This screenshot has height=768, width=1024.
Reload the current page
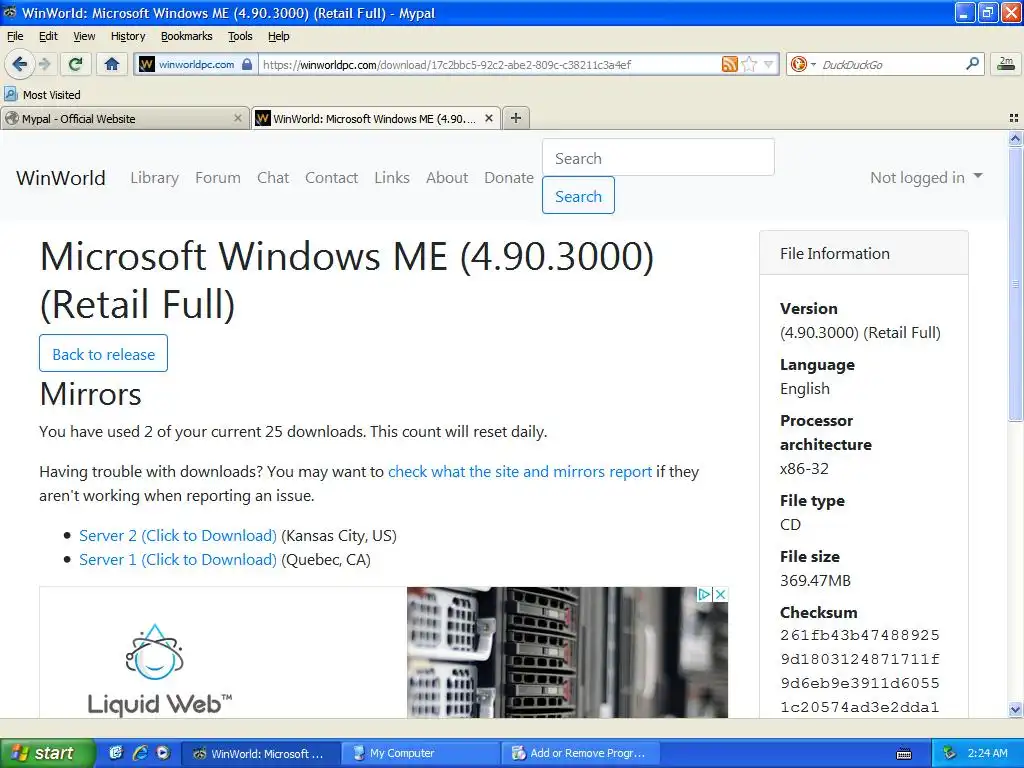(76, 64)
